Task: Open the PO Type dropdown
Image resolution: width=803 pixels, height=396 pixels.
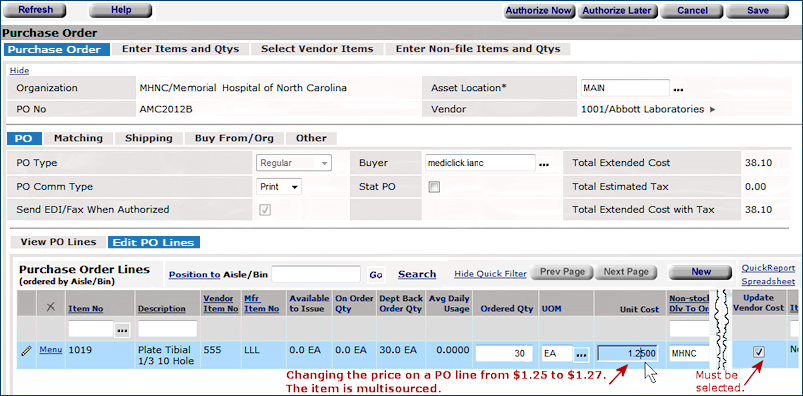Action: coord(294,163)
